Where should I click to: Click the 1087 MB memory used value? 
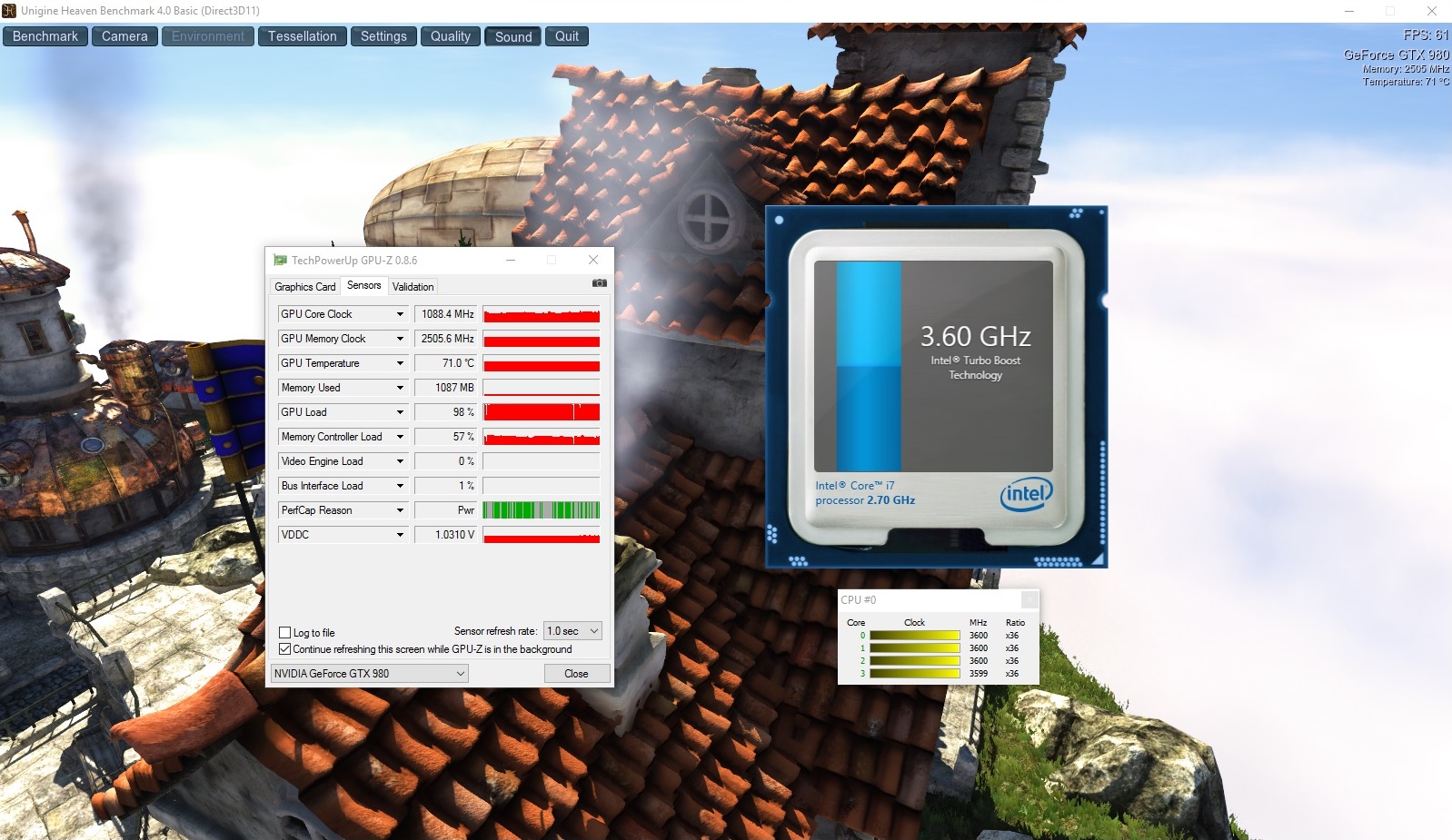(x=446, y=388)
